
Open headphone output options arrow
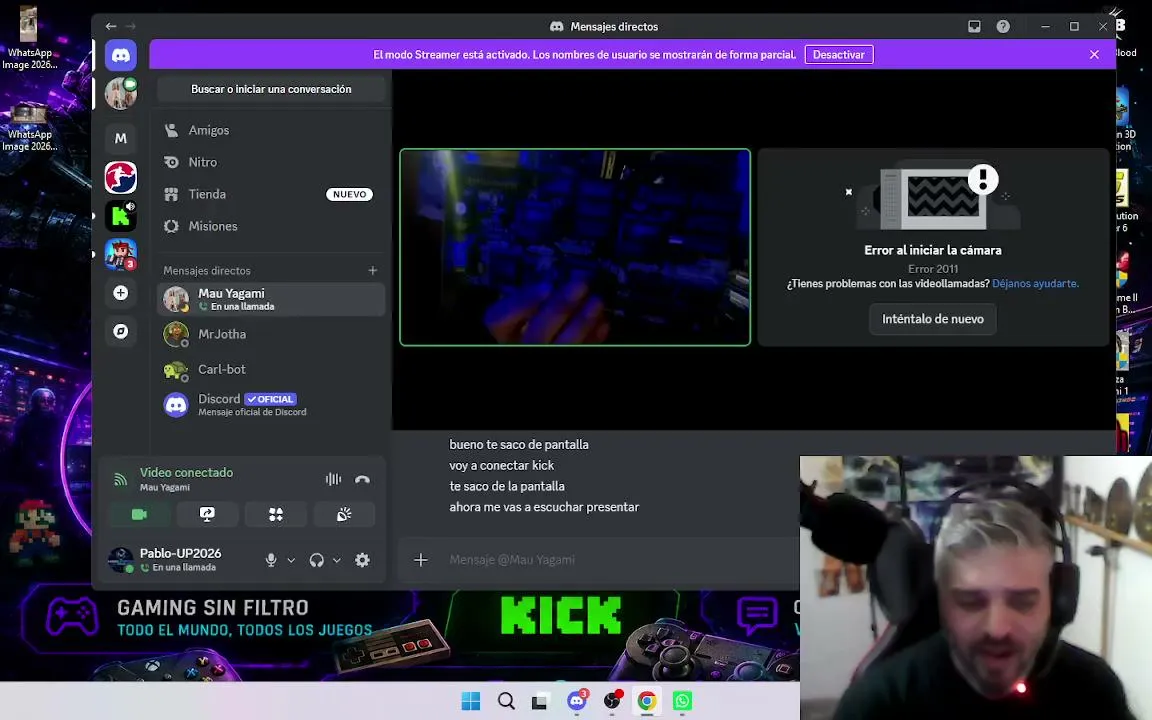[336, 560]
